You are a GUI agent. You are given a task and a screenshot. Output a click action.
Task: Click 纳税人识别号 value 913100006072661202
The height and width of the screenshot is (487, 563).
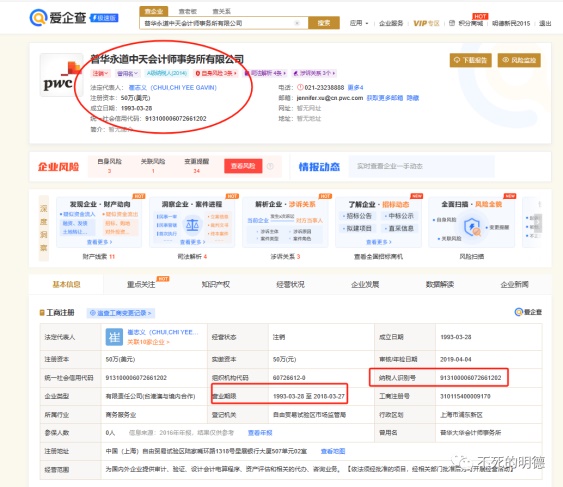tap(470, 377)
